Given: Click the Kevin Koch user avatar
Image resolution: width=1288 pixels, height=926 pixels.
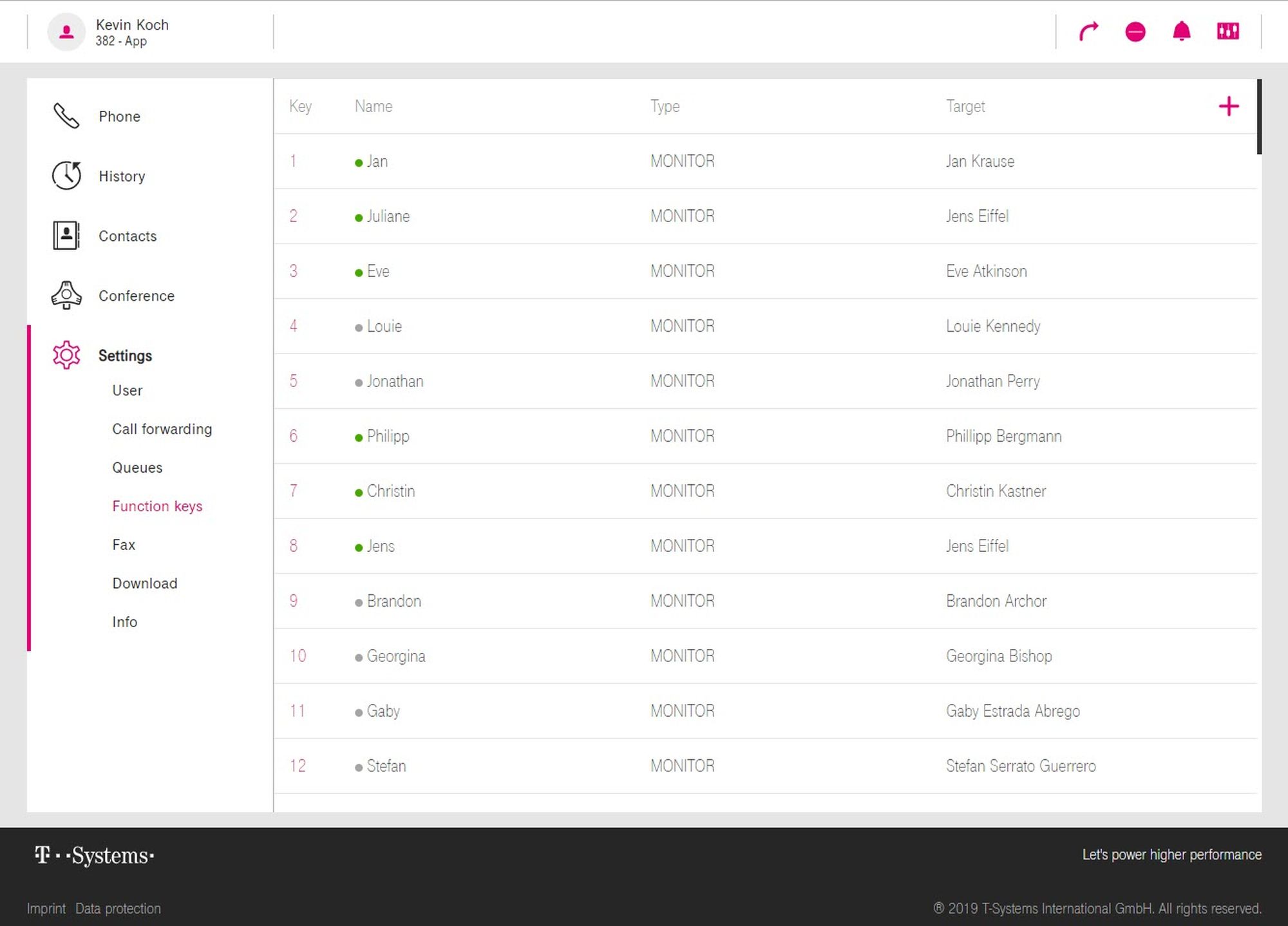Looking at the screenshot, I should click(66, 32).
